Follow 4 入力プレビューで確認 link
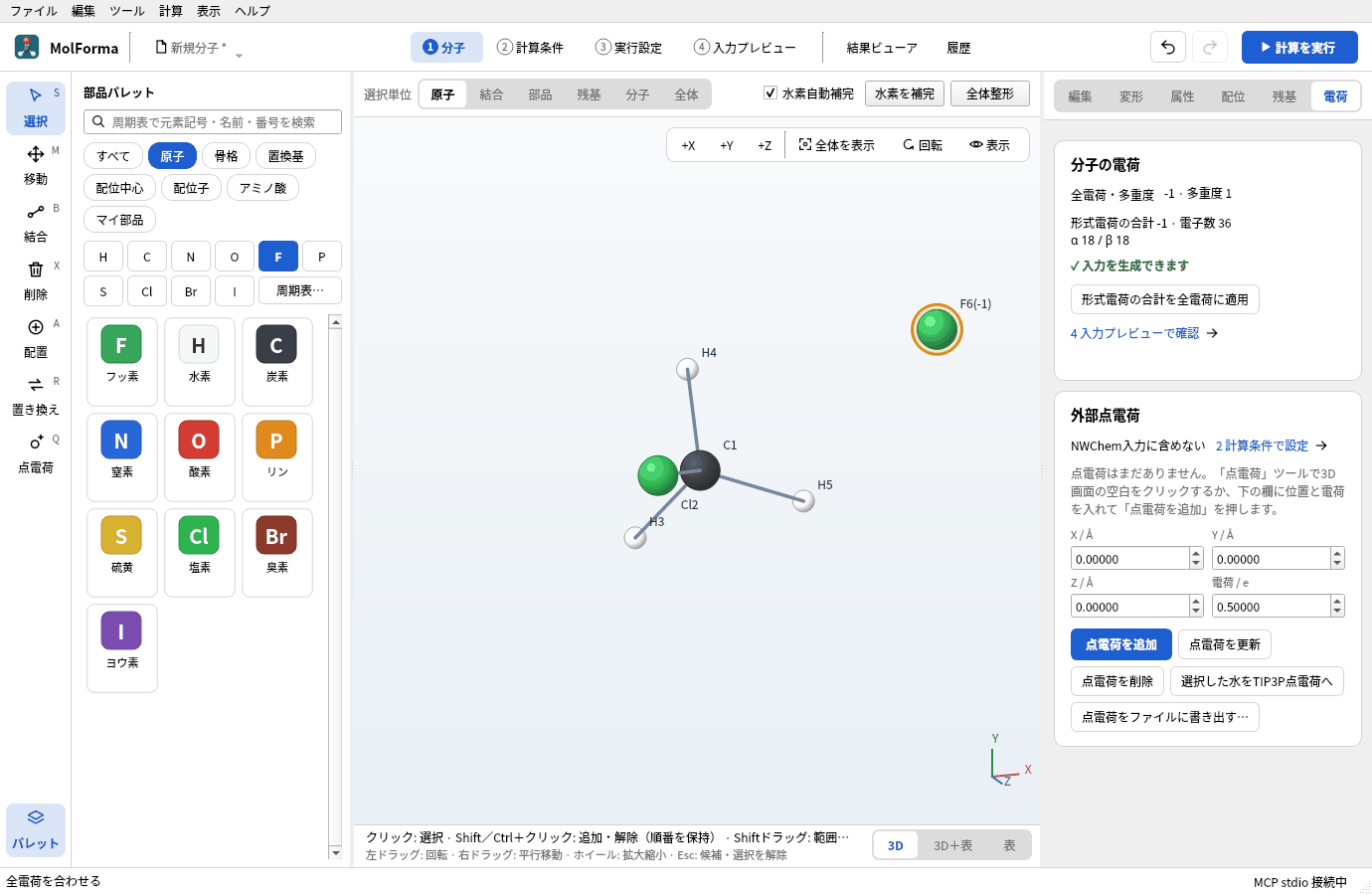 pos(1144,333)
